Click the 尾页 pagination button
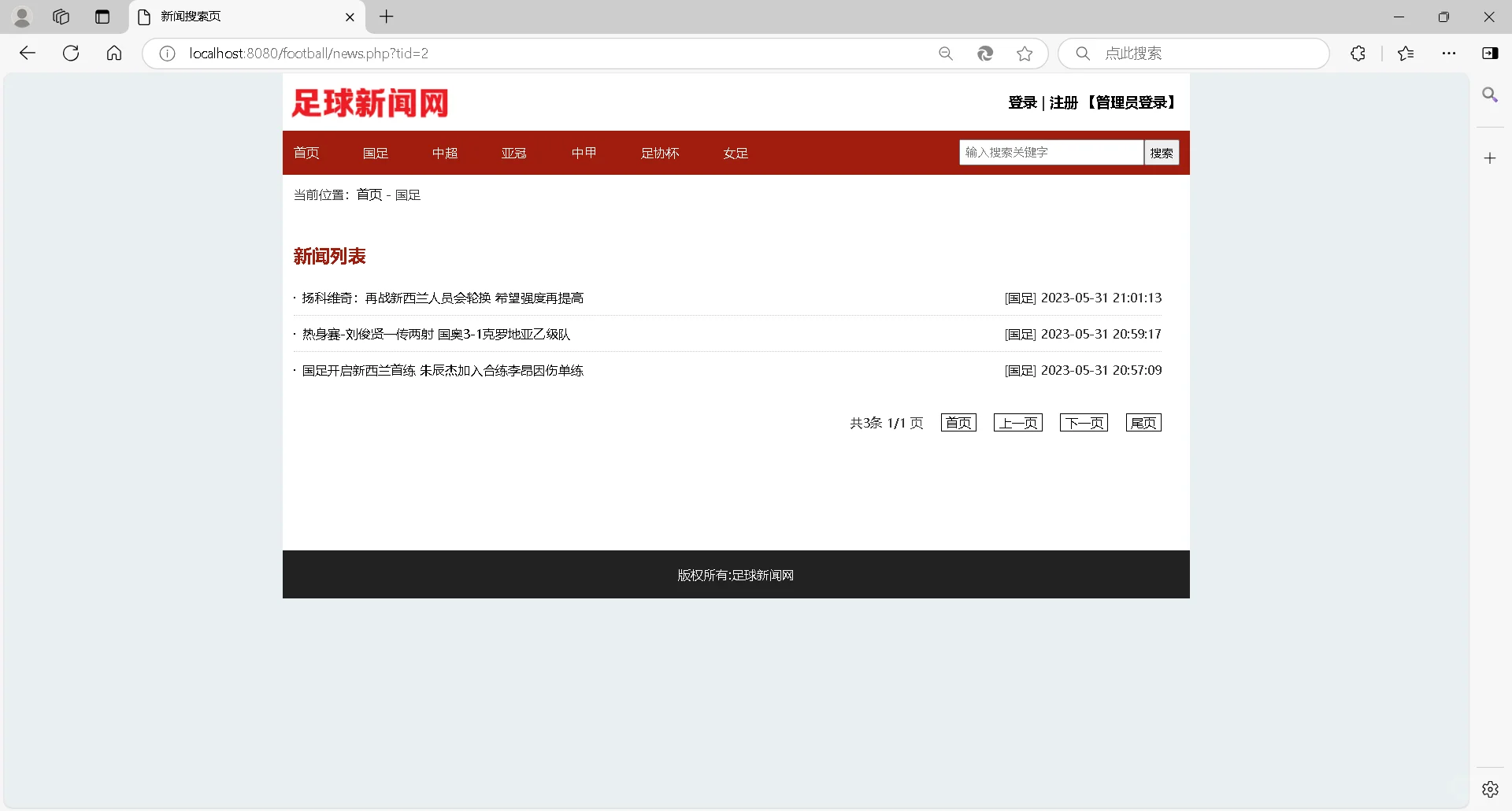 click(x=1143, y=422)
